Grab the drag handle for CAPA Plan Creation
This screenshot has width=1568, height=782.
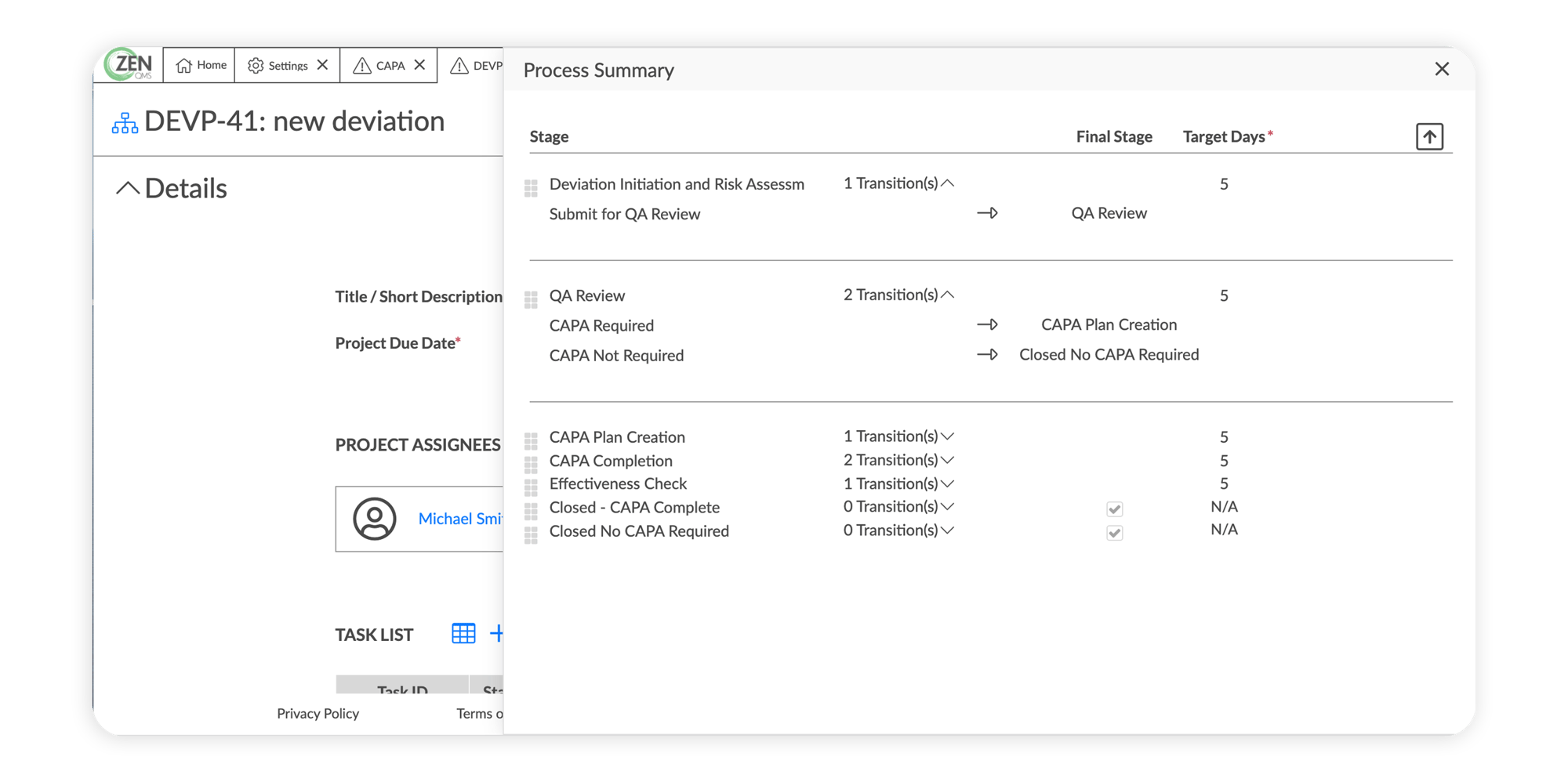pyautogui.click(x=531, y=440)
